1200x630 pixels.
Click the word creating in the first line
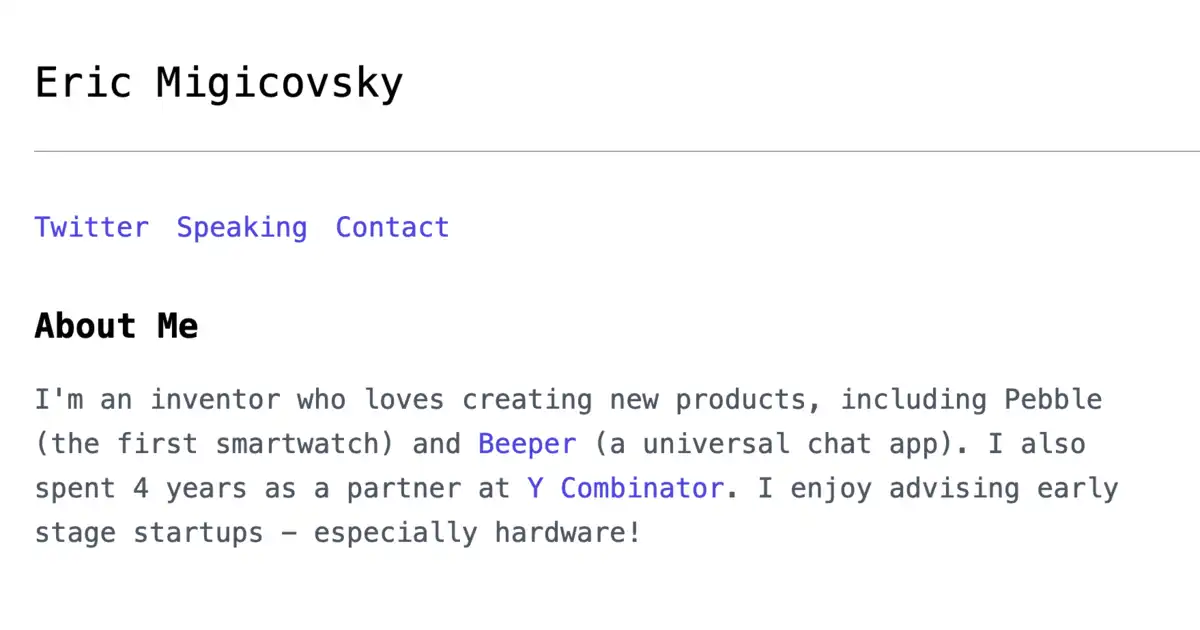[x=526, y=400]
